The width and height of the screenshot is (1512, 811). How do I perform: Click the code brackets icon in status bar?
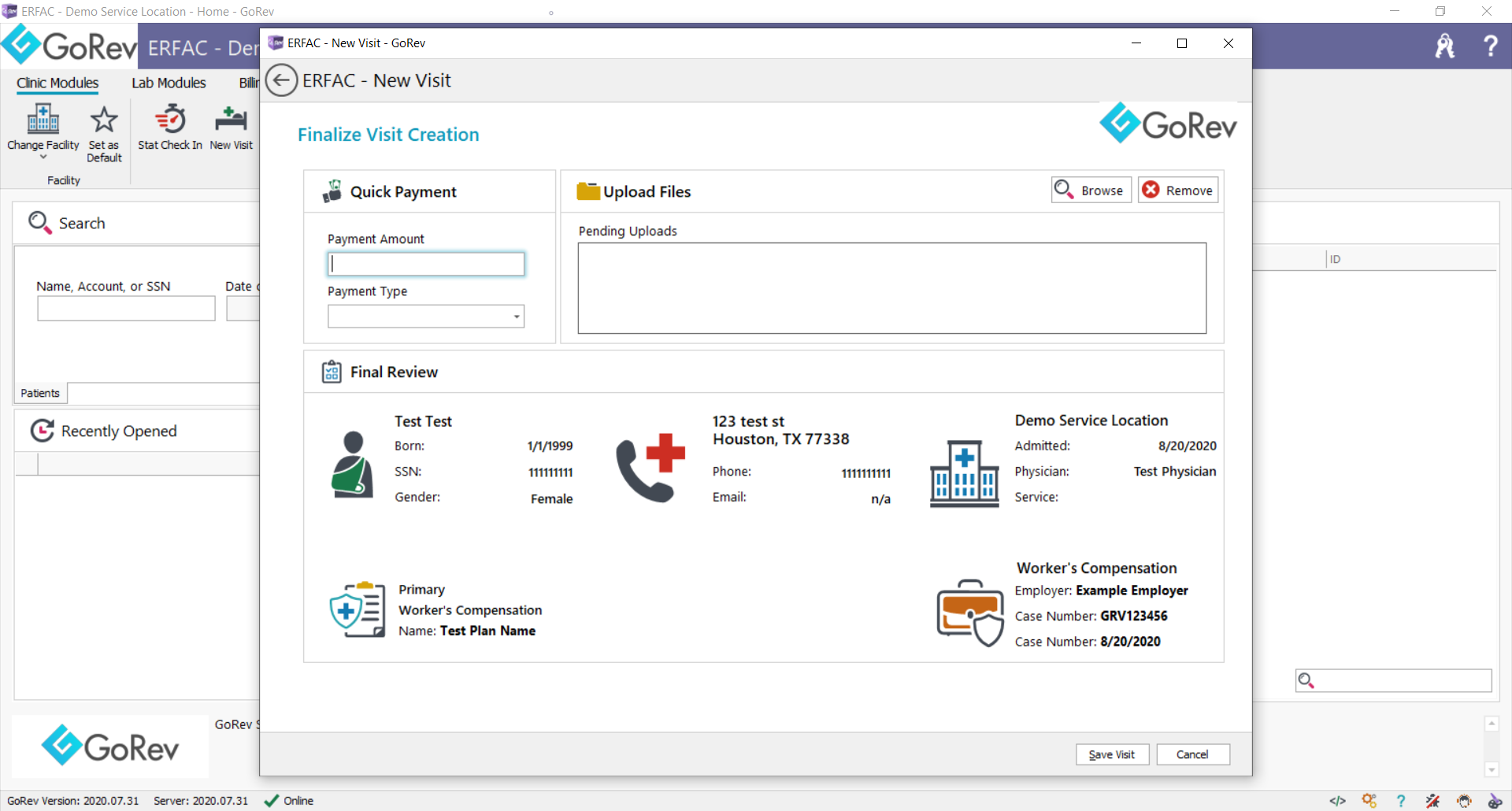click(1337, 801)
